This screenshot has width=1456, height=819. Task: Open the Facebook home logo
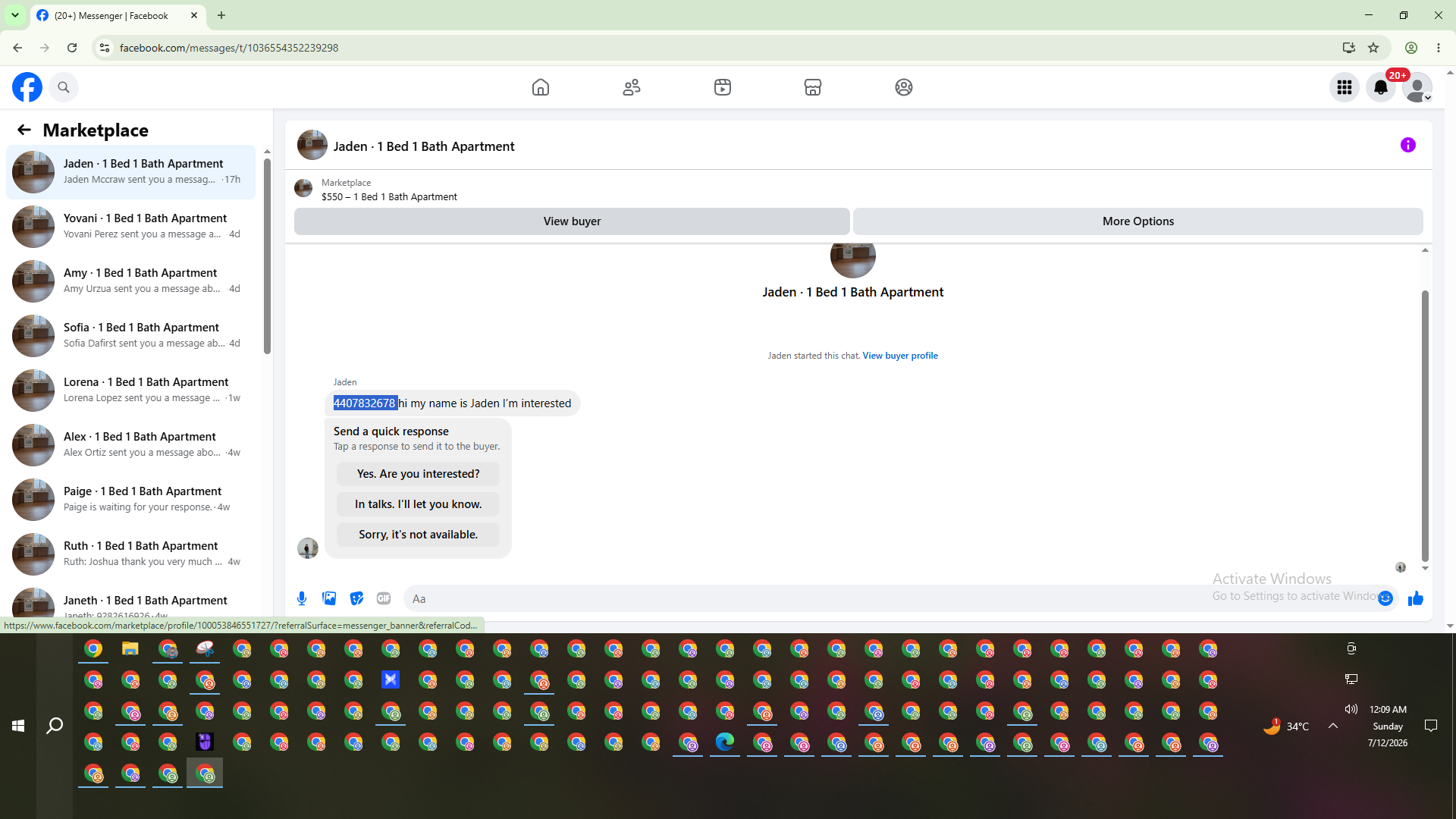(x=27, y=87)
